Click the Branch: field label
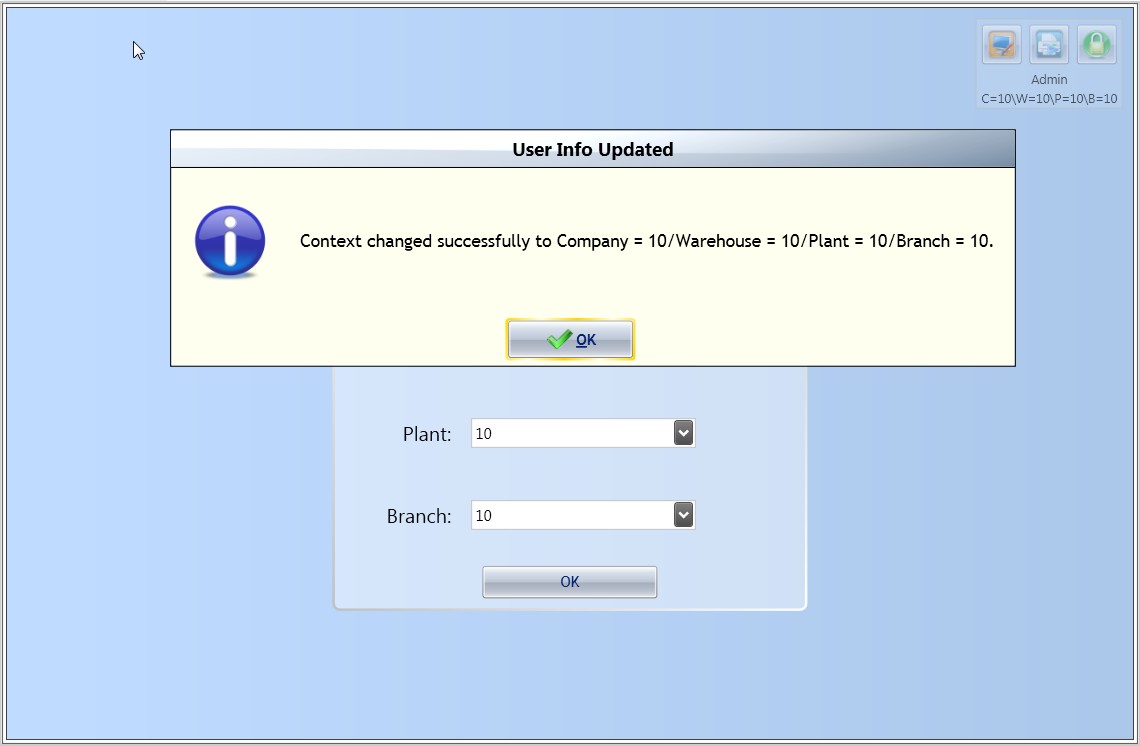1140x746 pixels. coord(419,517)
